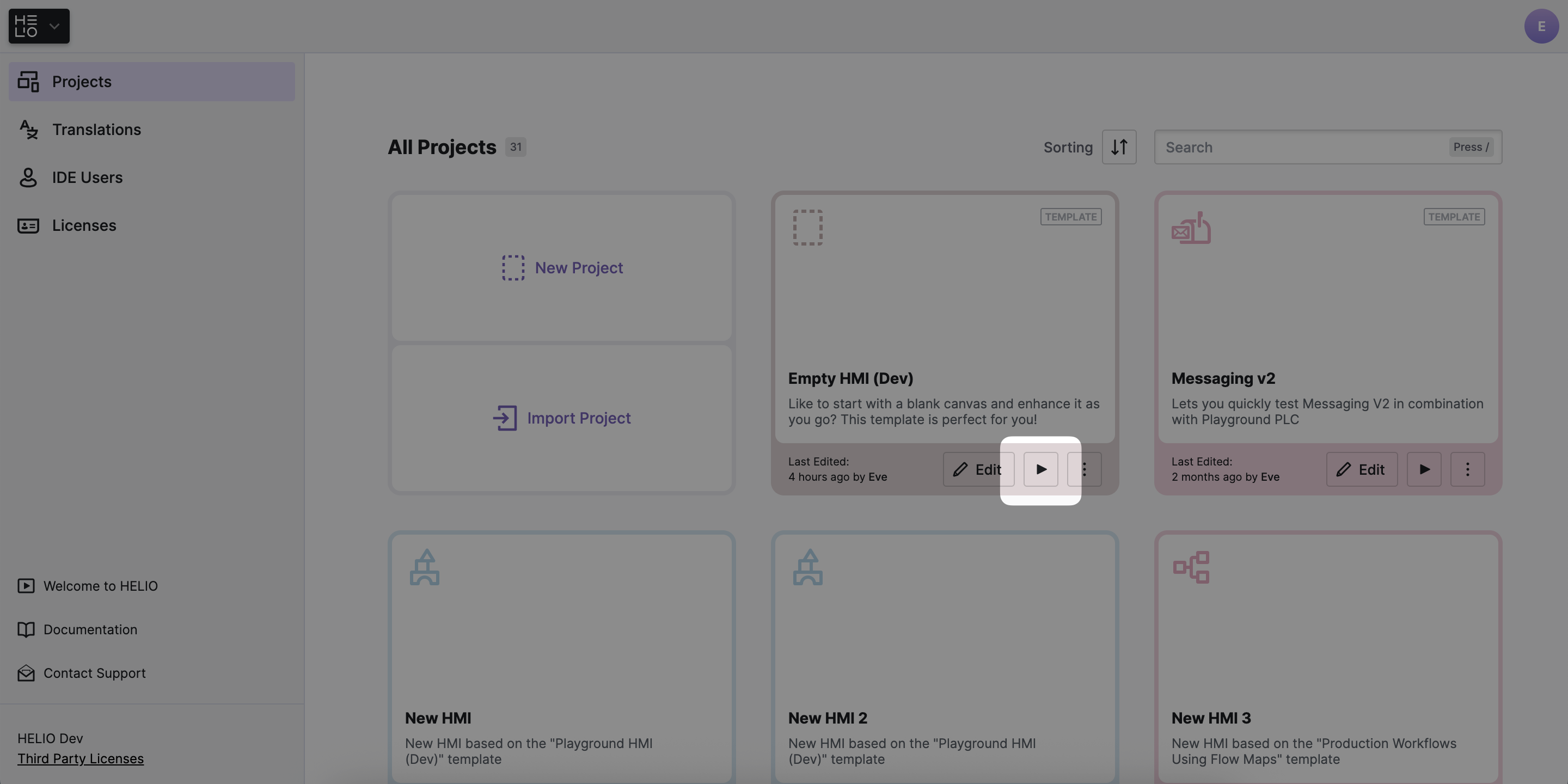The width and height of the screenshot is (1568, 784).
Task: Open Licenses section
Action: [84, 226]
